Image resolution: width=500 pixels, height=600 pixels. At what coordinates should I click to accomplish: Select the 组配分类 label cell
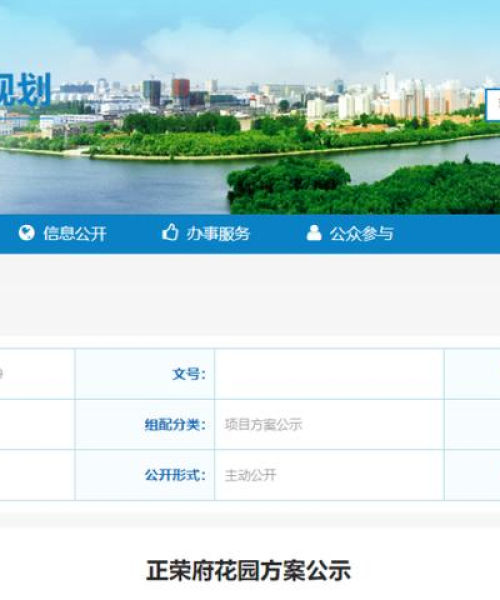(145, 424)
